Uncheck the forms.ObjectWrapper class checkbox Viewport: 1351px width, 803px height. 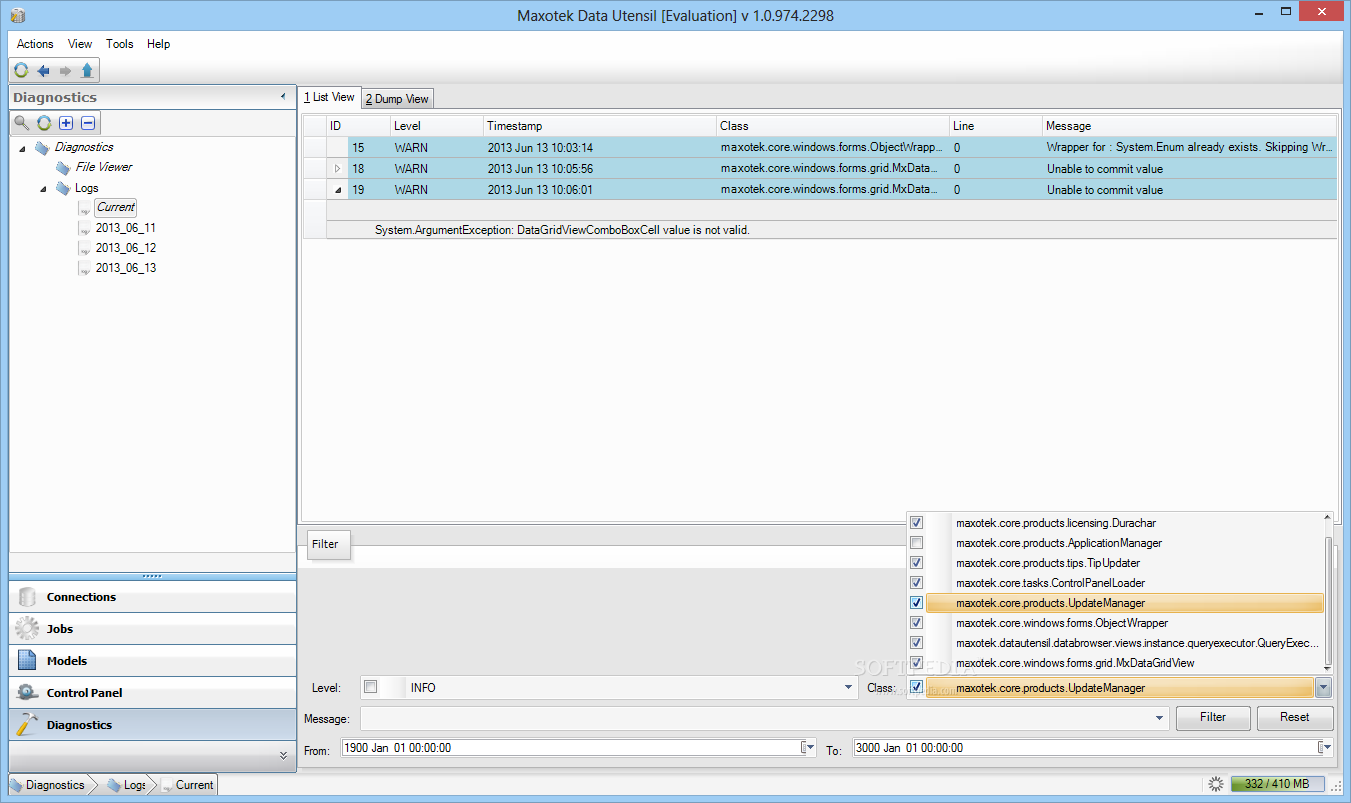tap(916, 623)
